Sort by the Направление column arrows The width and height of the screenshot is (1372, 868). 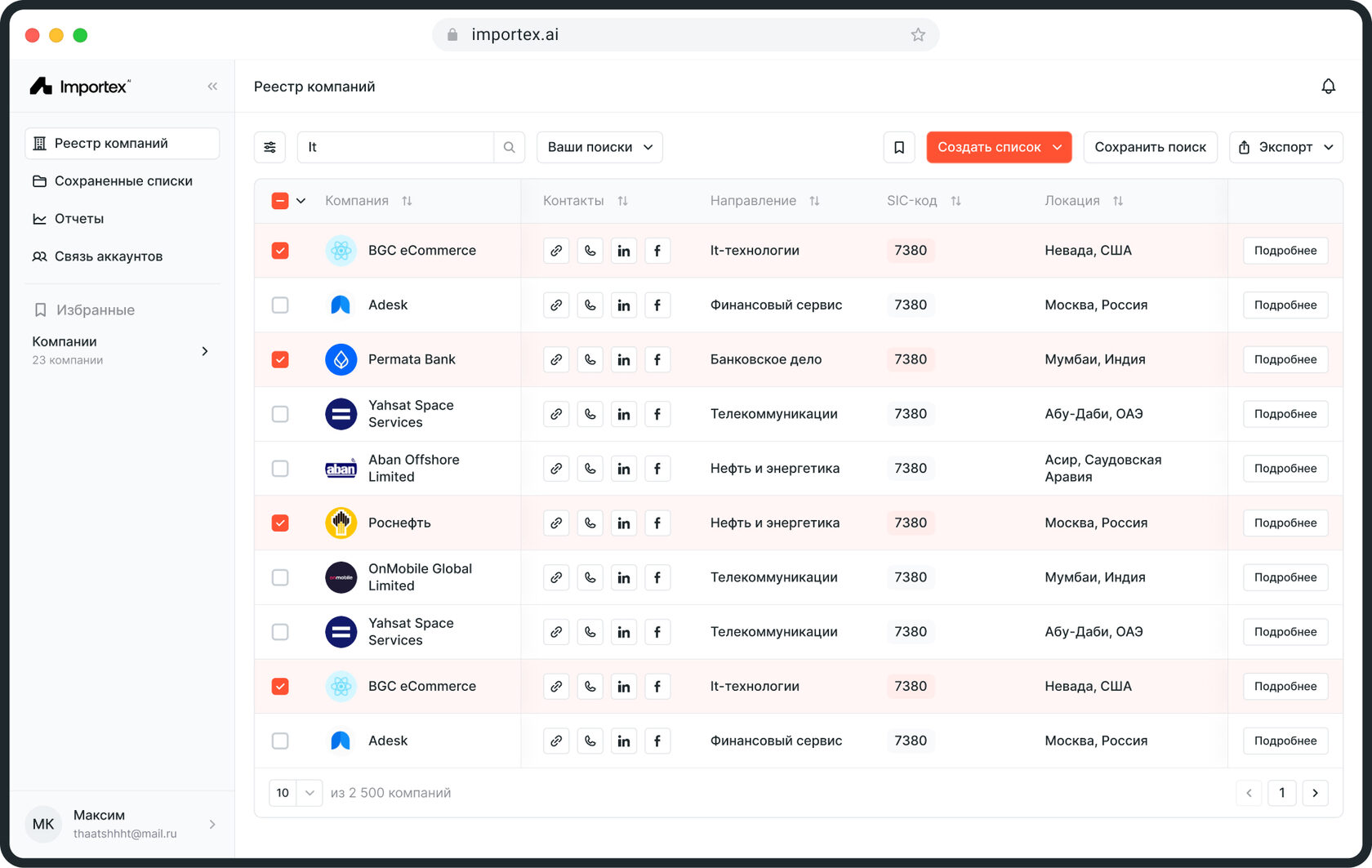click(814, 201)
